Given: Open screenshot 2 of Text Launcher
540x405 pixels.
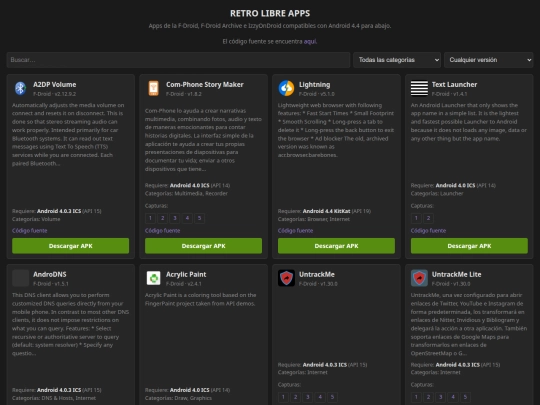Looking at the screenshot, I should point(428,218).
